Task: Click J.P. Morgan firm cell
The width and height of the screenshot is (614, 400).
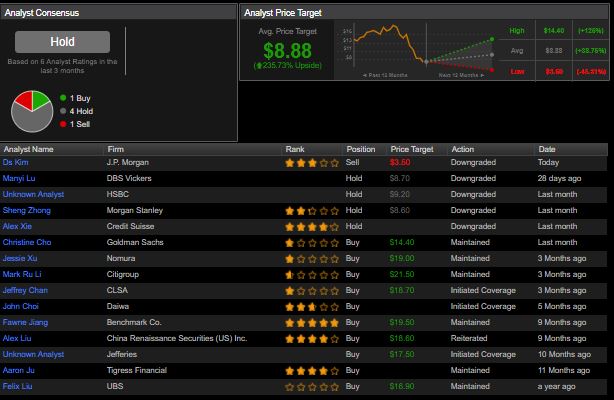Action: point(128,162)
